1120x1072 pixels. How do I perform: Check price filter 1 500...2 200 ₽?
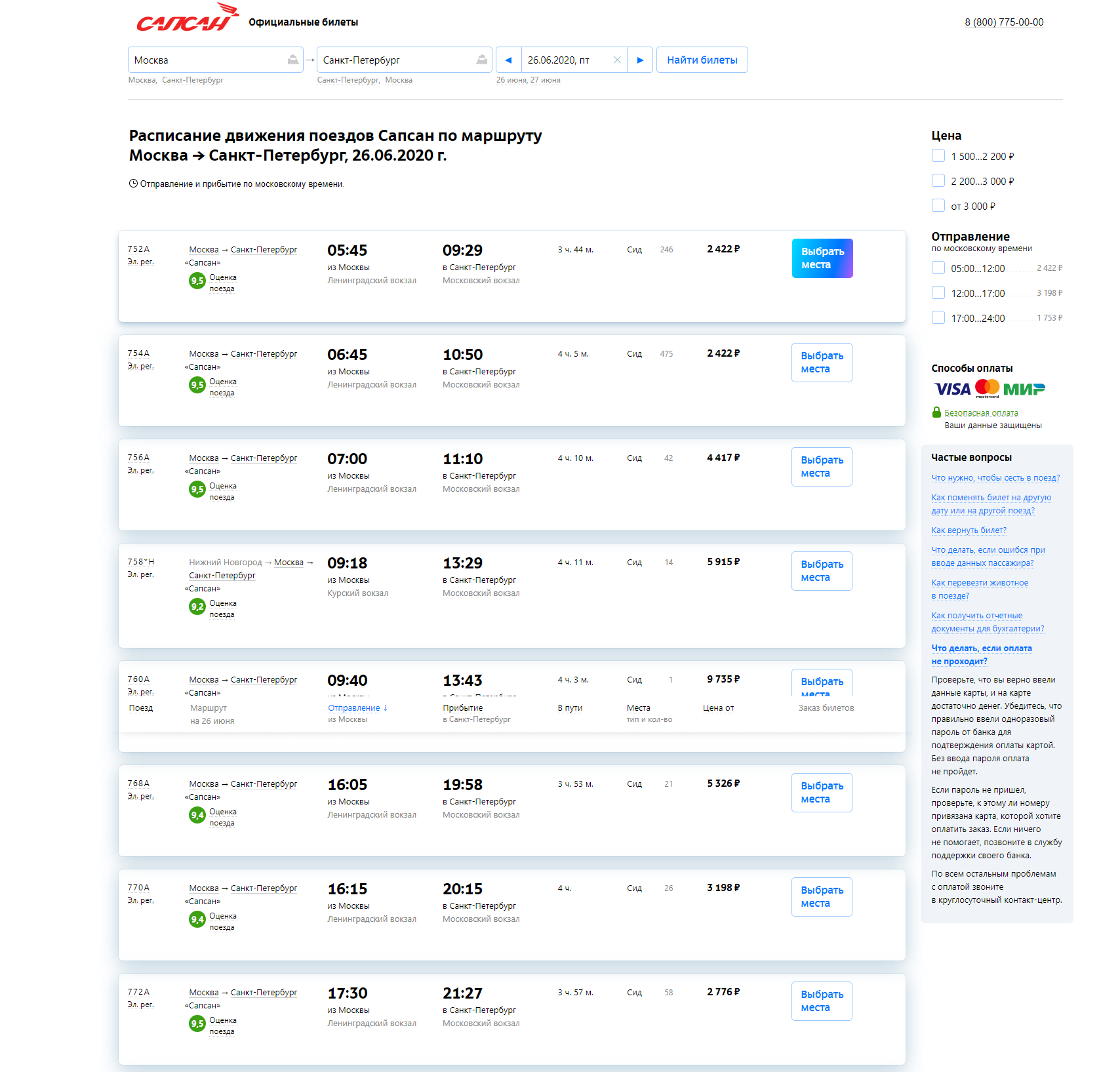(938, 155)
